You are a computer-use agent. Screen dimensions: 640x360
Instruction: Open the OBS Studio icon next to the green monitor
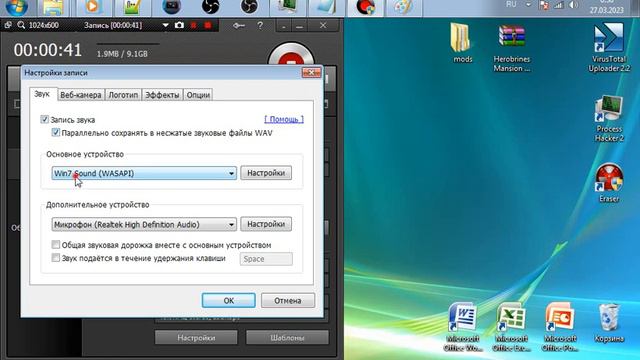[249, 7]
